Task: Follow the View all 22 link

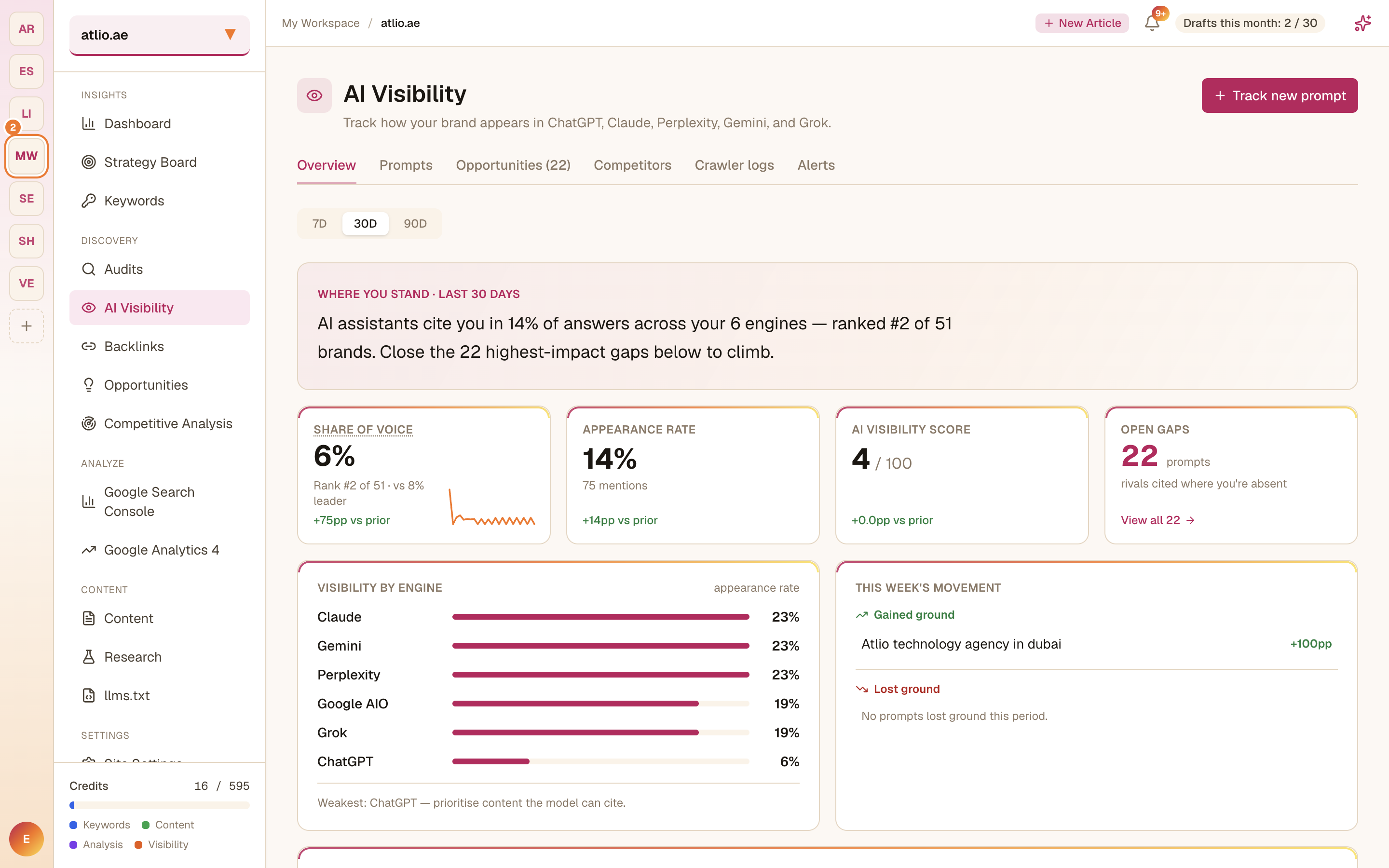Action: 1157,520
